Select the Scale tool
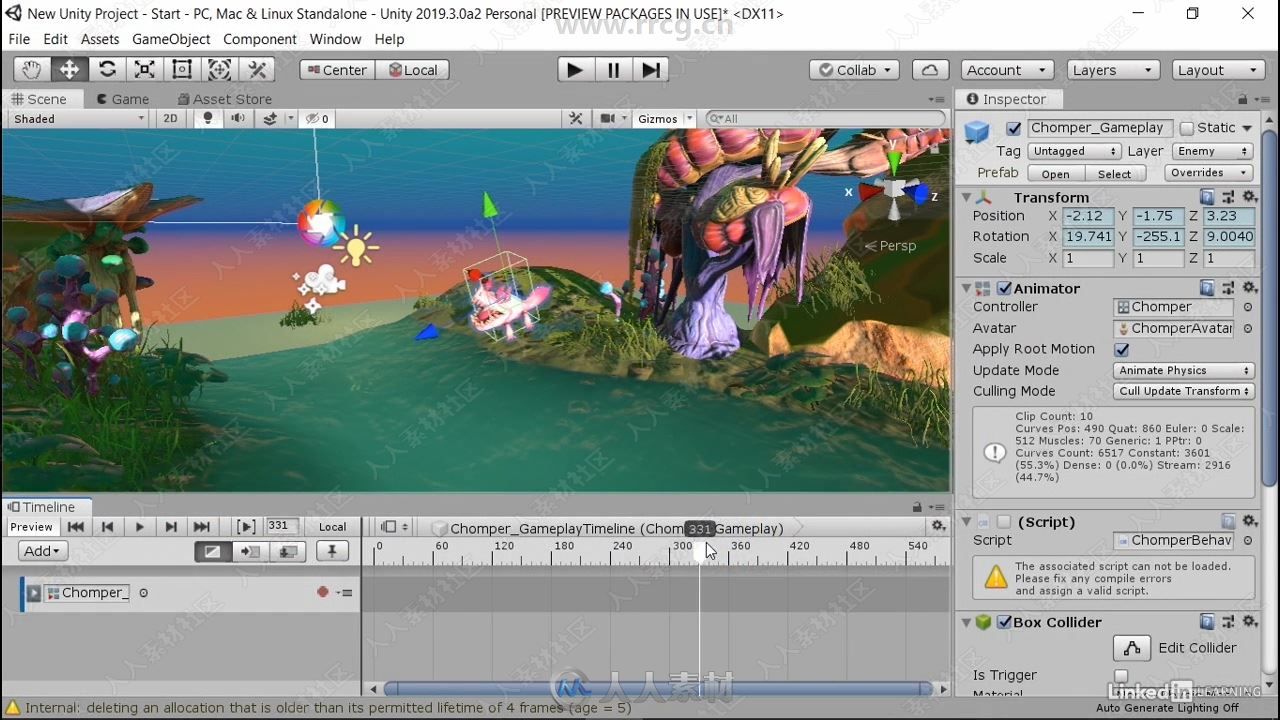Screen dimensions: 1280x720 [x=144, y=69]
